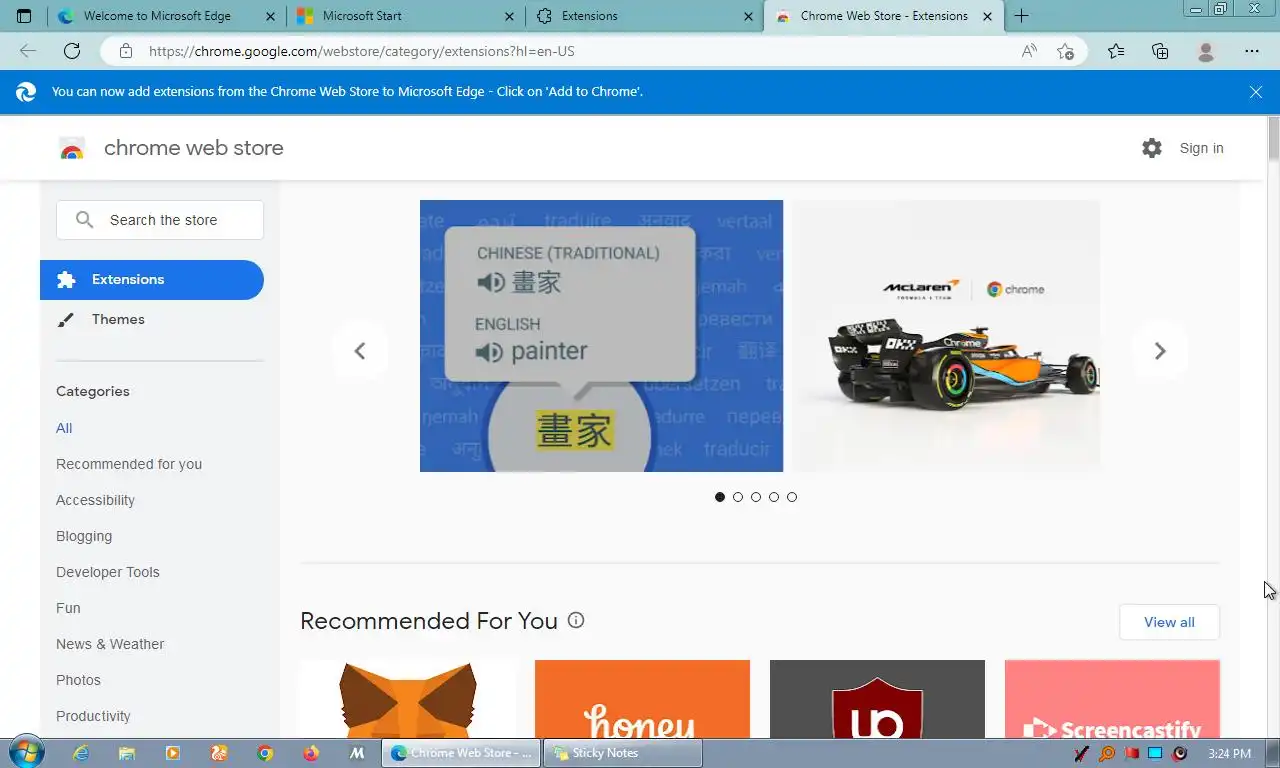Click the Search the store field

pos(160,220)
